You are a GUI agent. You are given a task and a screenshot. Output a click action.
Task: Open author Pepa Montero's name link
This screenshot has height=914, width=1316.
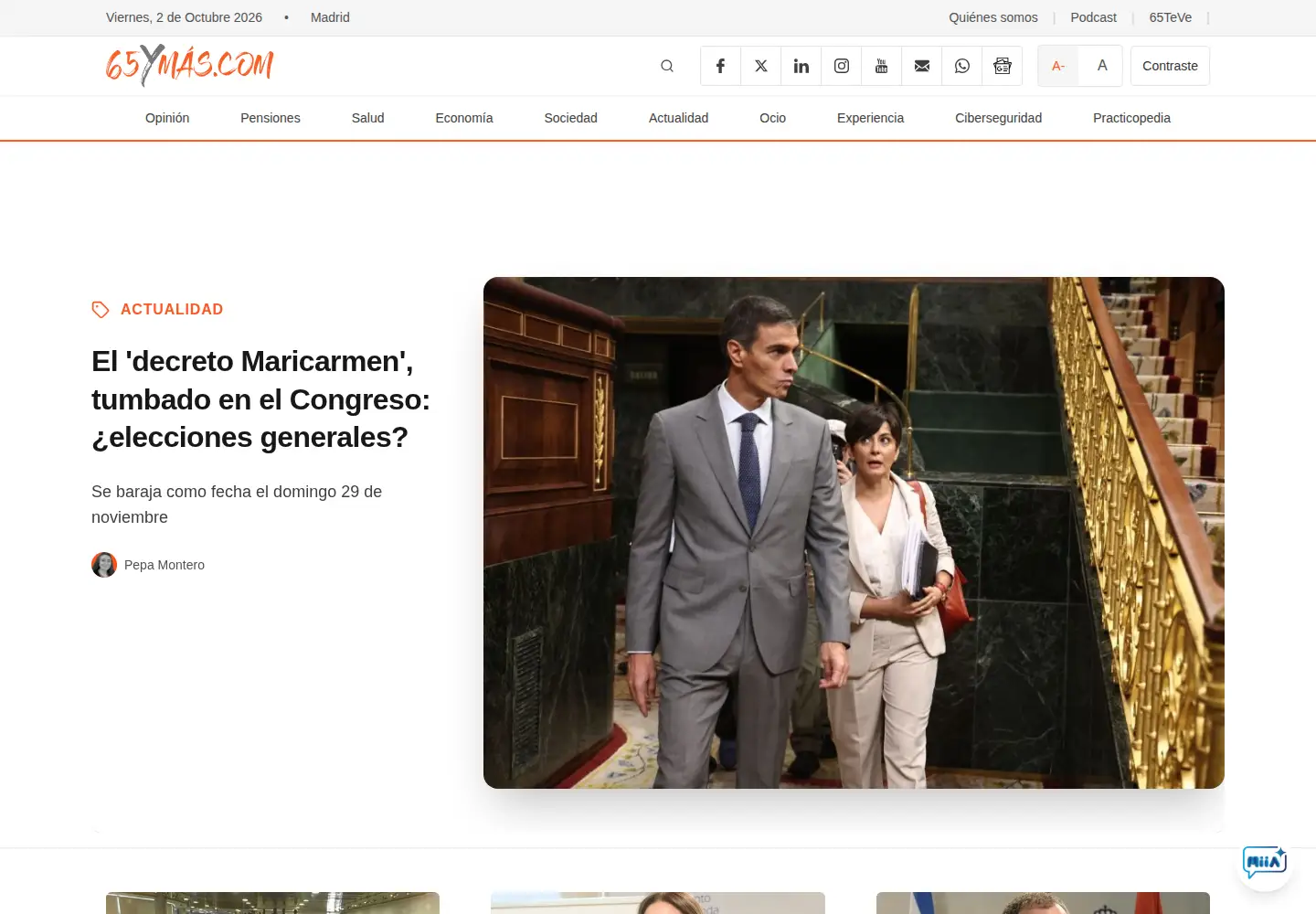[164, 565]
